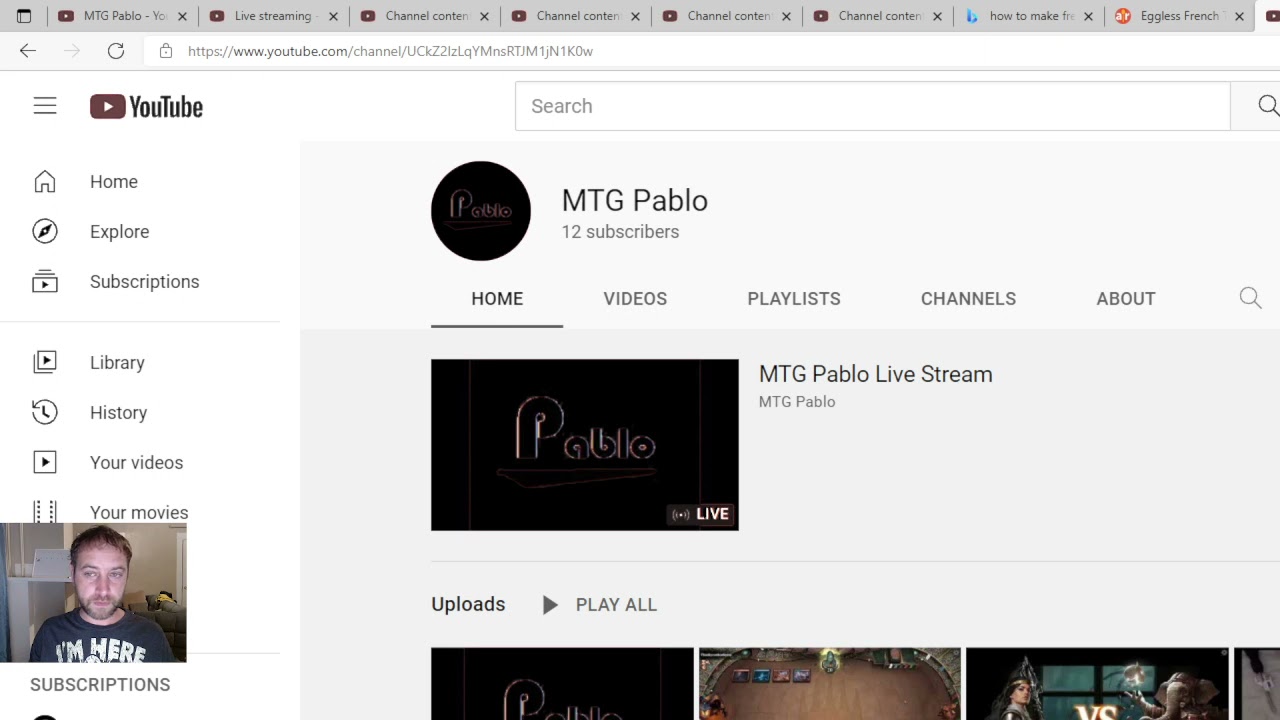Screen dimensions: 1280x720
Task: Click the Subscriptions sidebar icon
Action: pos(45,281)
